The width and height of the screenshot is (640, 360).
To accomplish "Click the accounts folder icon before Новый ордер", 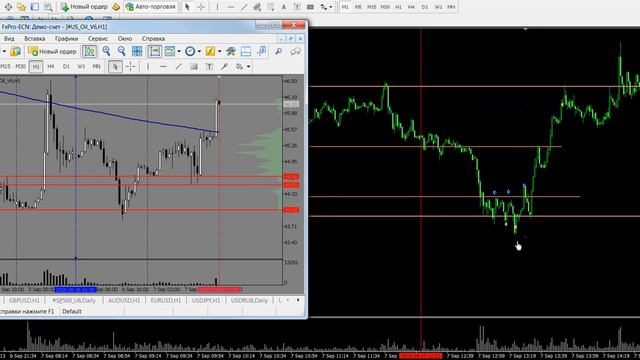I will coord(16,51).
